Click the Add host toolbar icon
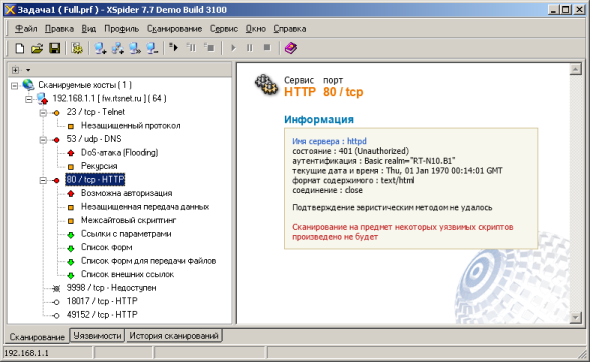The image size is (590, 362). (100, 48)
